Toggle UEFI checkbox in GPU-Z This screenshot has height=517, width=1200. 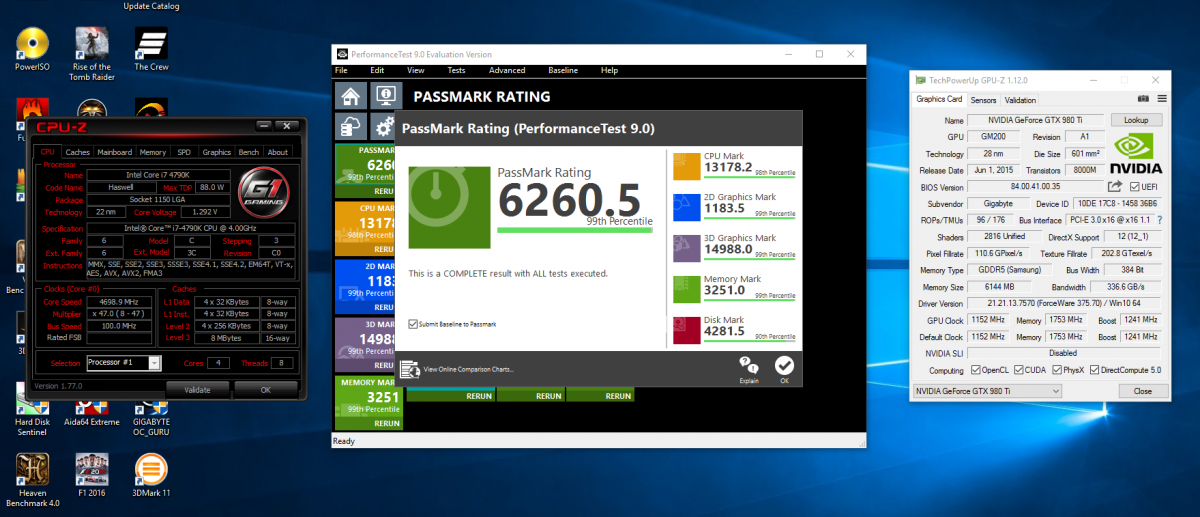click(x=1134, y=187)
